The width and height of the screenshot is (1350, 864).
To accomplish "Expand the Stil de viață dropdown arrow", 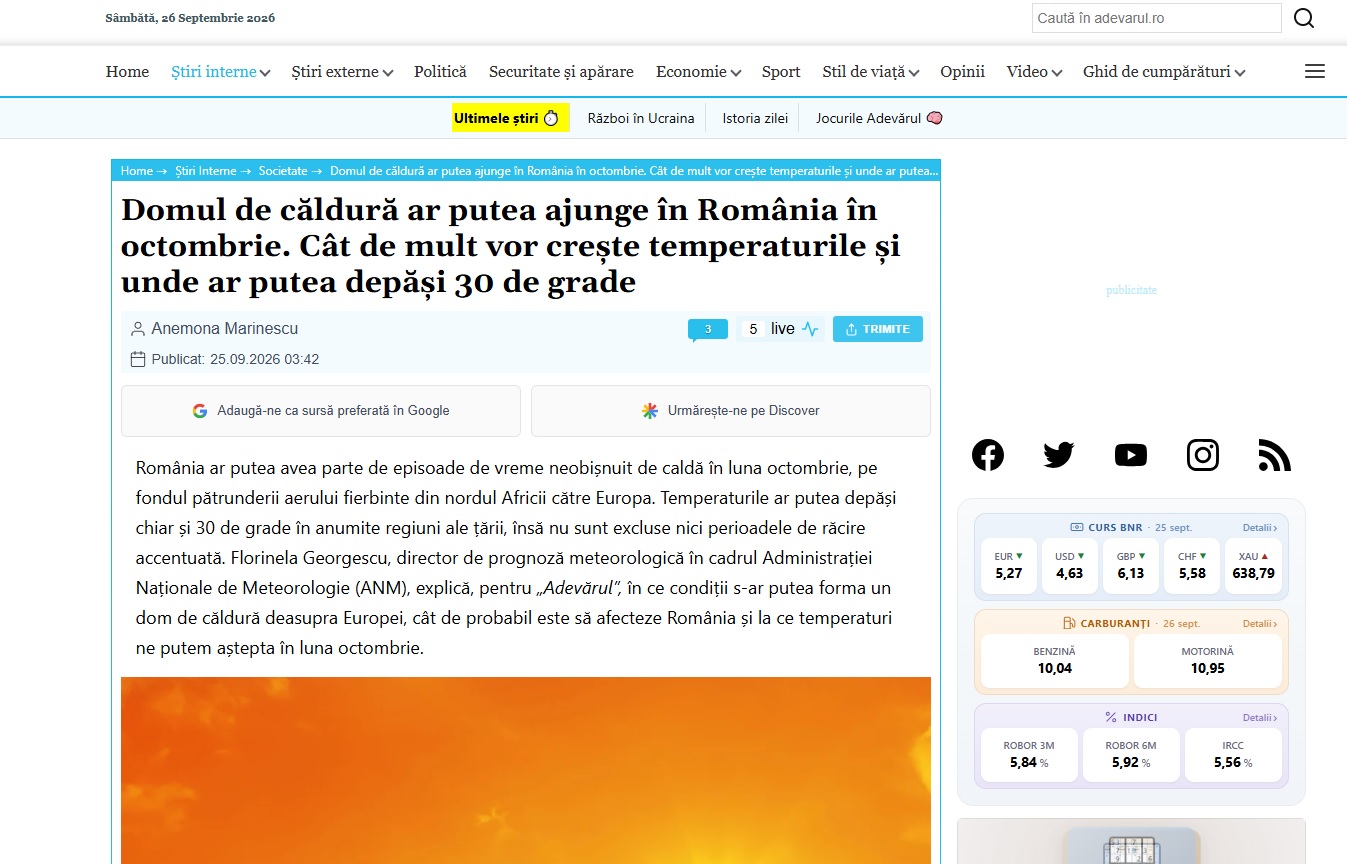I will click(x=914, y=73).
